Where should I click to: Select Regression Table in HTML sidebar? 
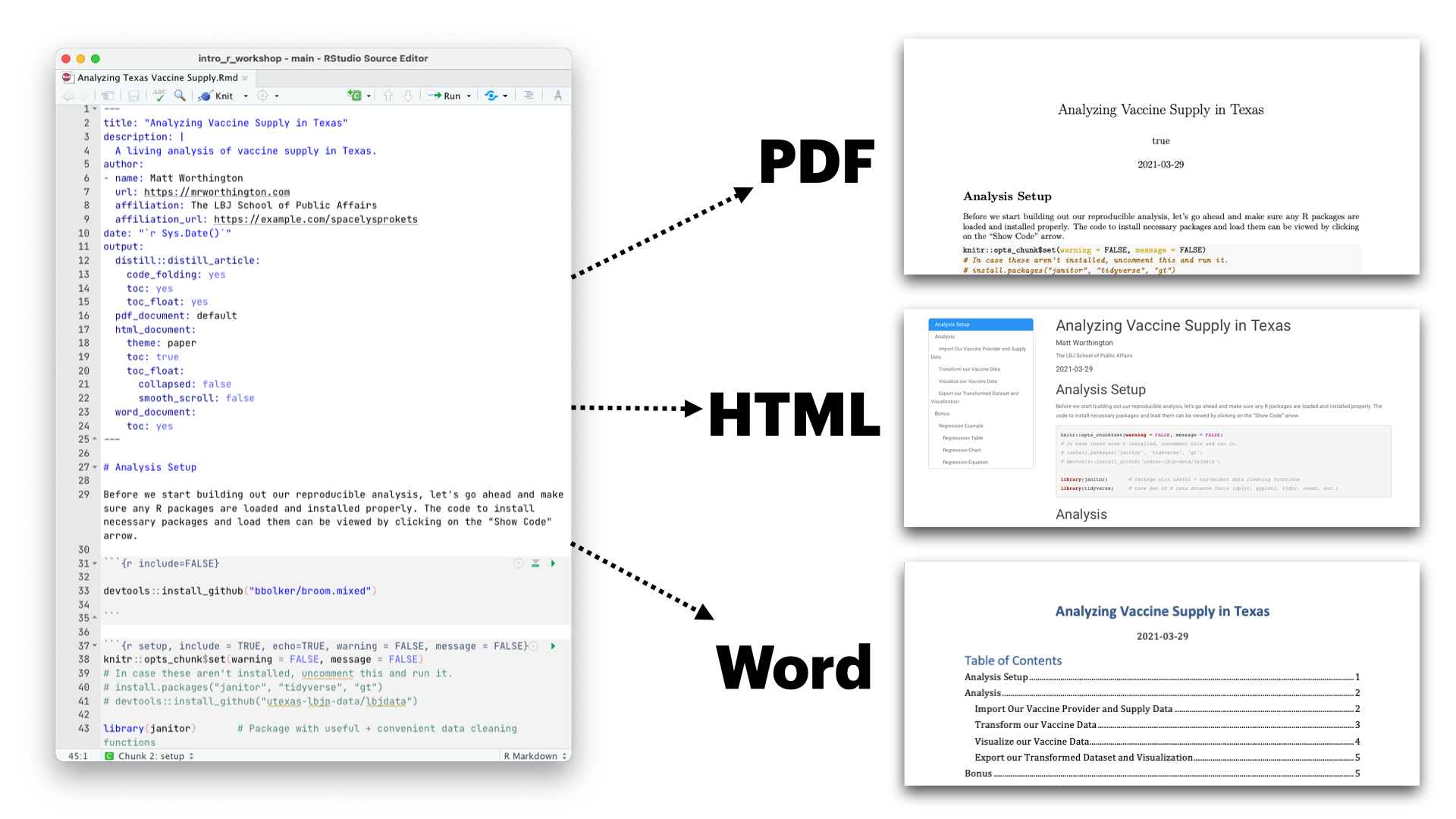962,438
